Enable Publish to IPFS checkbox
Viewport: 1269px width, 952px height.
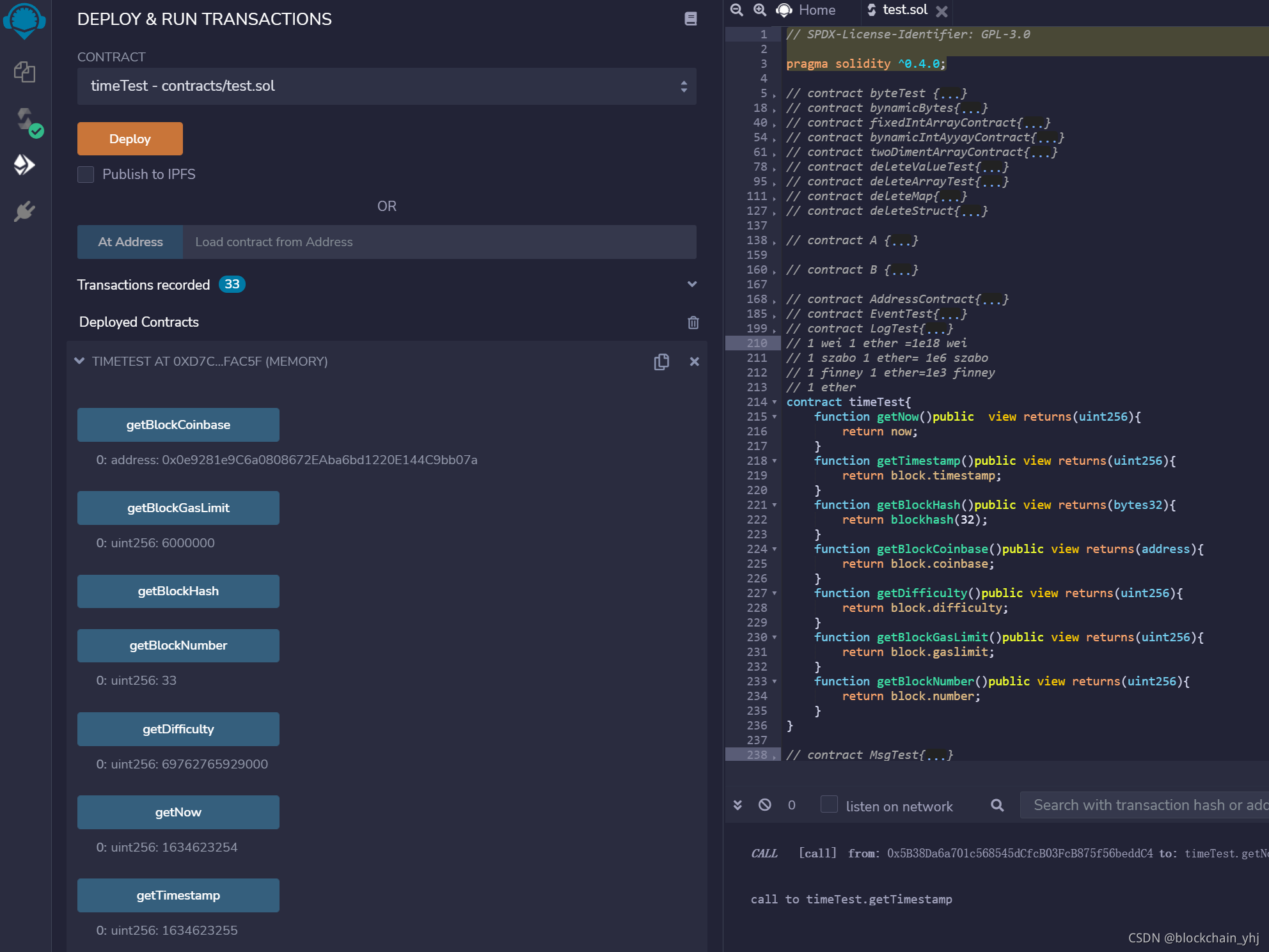point(86,175)
